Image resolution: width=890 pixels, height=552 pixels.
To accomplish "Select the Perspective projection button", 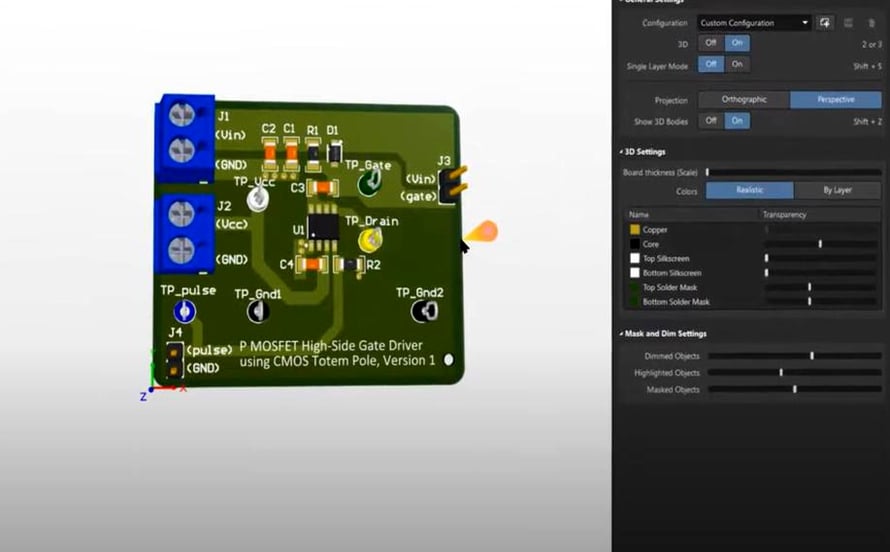I will pos(836,100).
